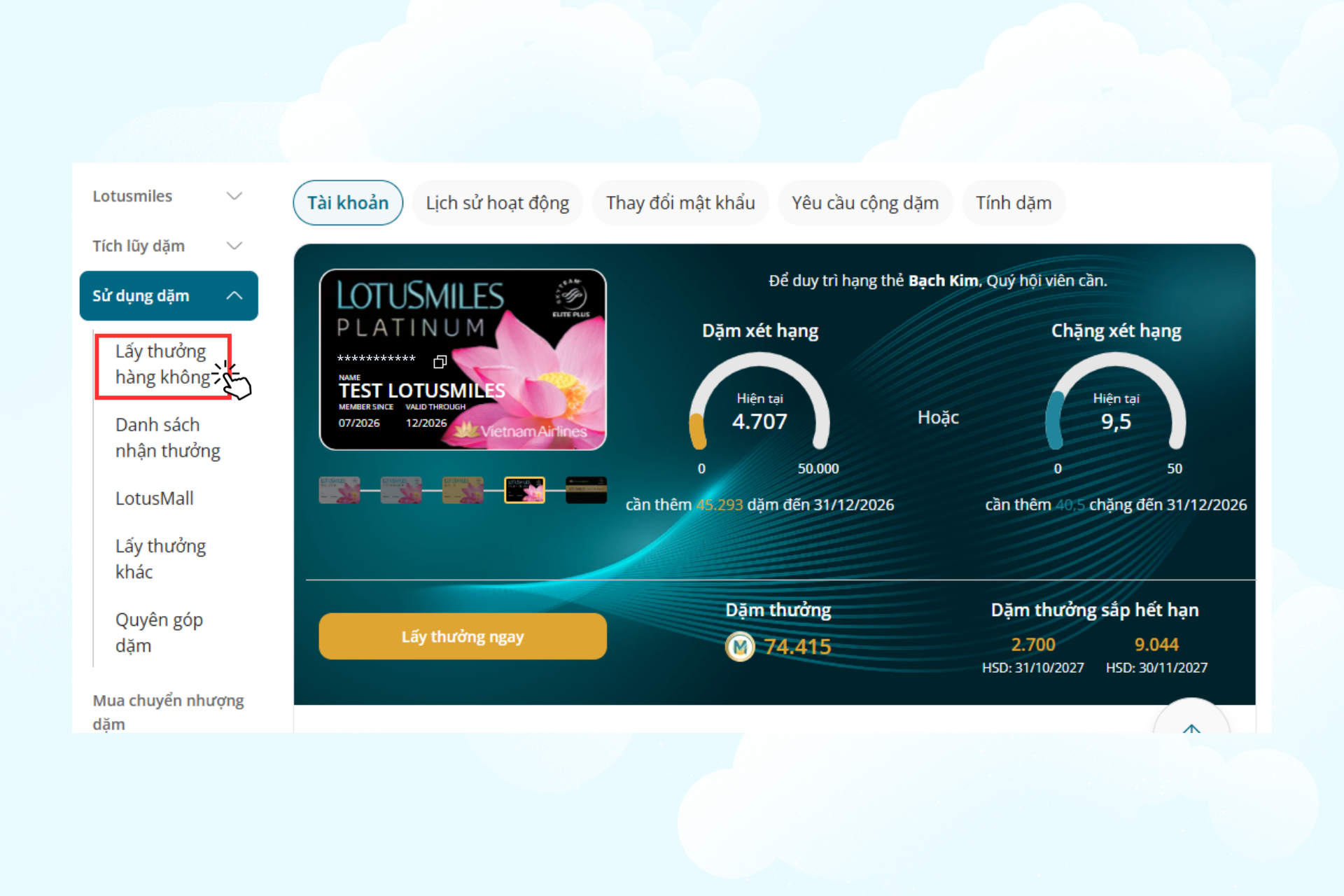This screenshot has height=896, width=1344.
Task: Click the HSD: 30/11/2027 expiry date
Action: coord(1156,668)
